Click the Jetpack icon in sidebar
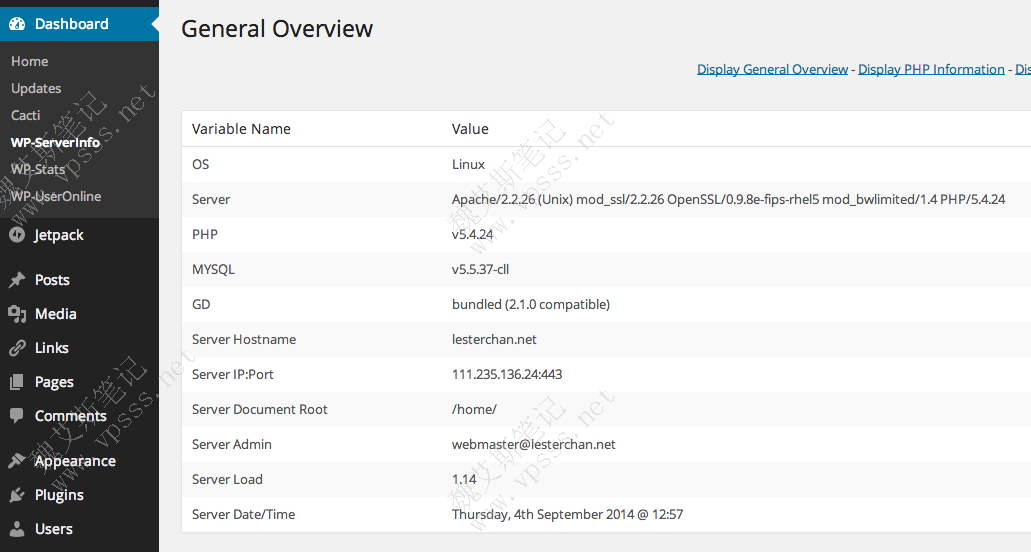 [17, 235]
